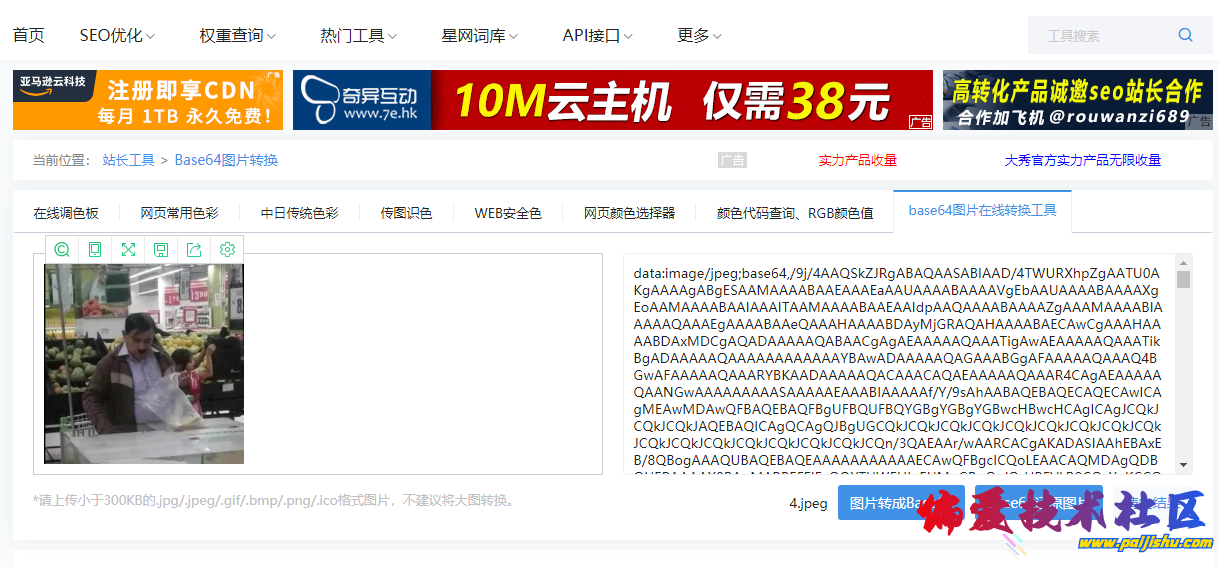Switch to the 网页常用色彩 tab
Viewport: 1219px width, 567px height.
[179, 213]
